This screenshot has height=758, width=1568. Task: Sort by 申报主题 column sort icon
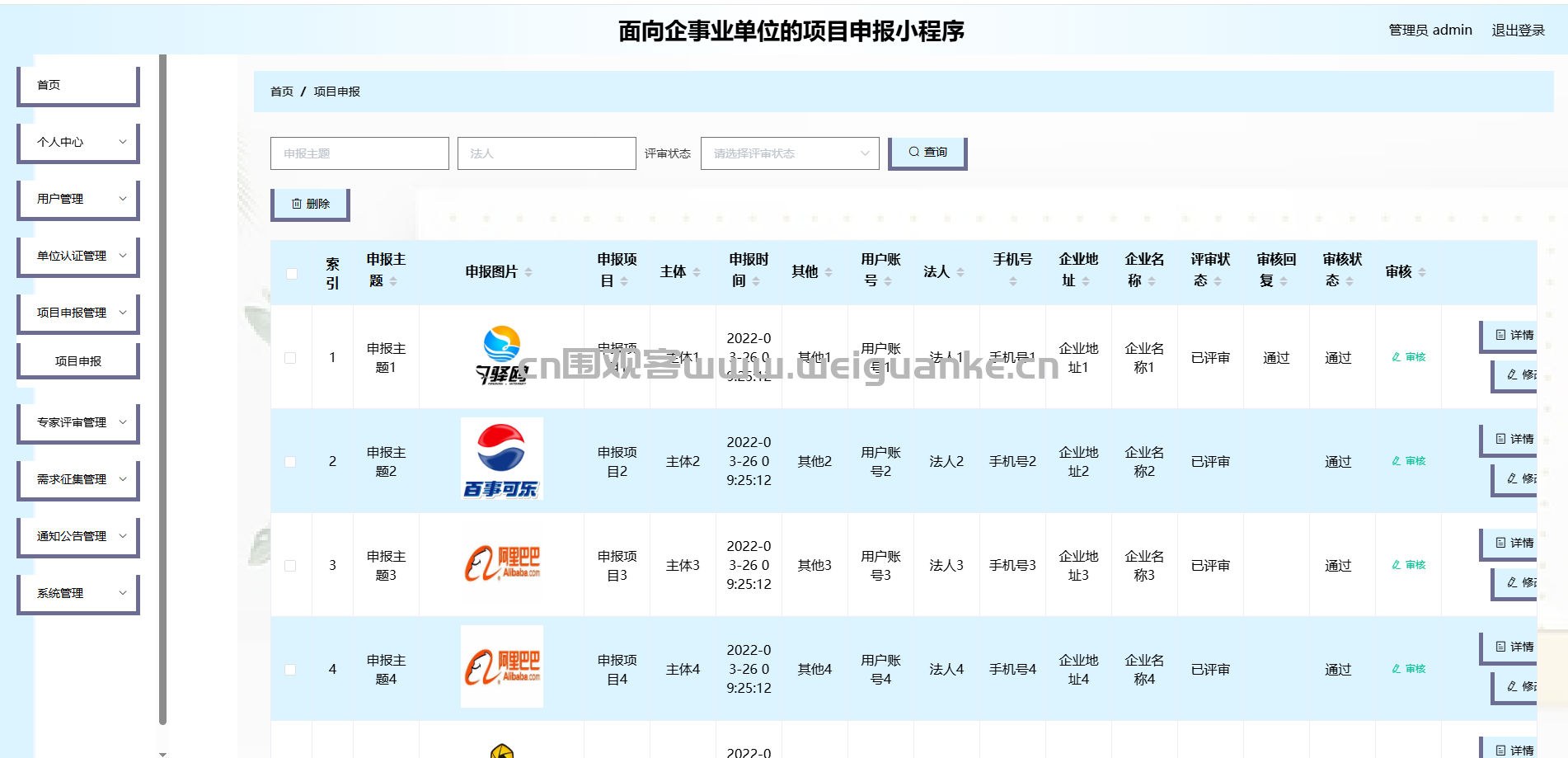393,281
